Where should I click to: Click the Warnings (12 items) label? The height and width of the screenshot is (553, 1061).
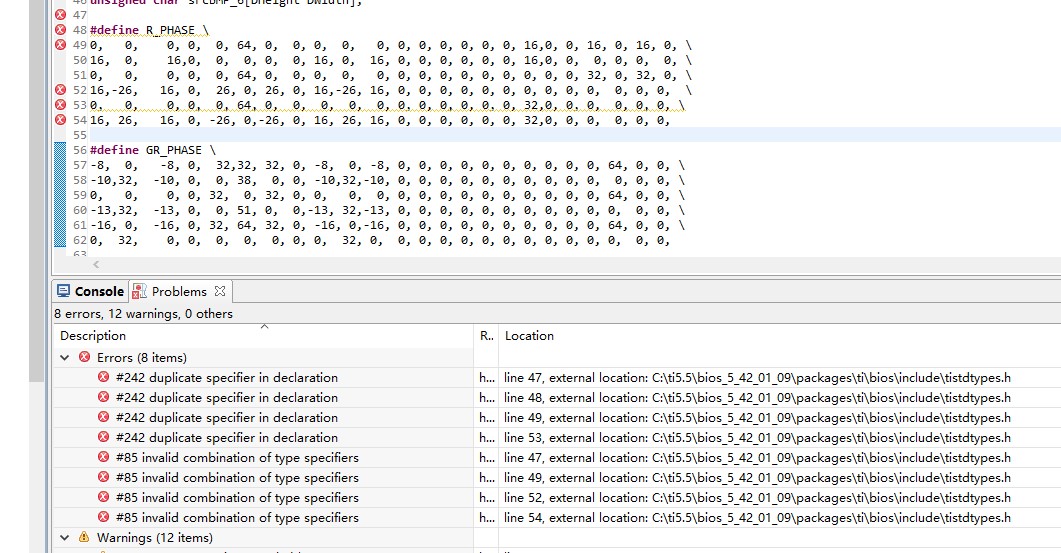154,537
